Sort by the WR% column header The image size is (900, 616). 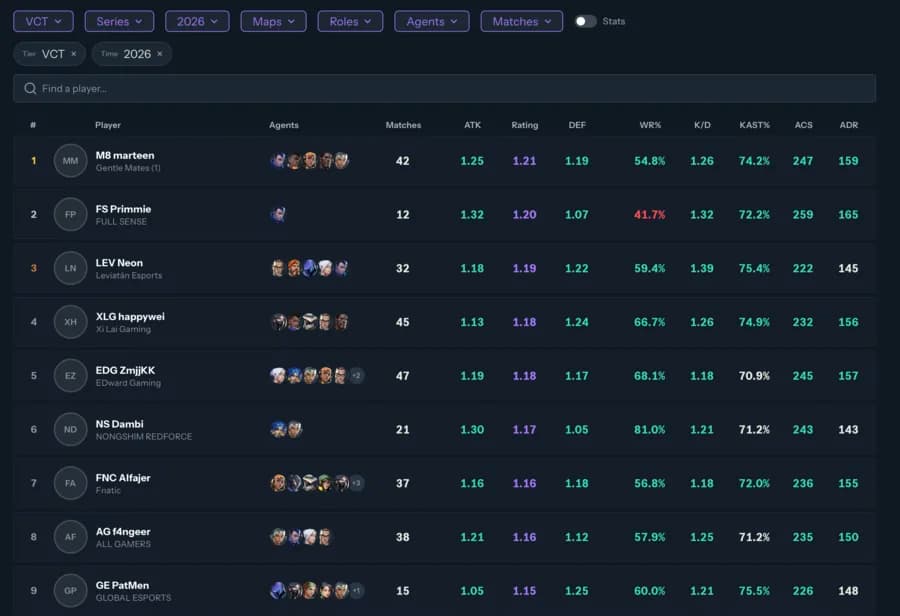[x=650, y=125]
